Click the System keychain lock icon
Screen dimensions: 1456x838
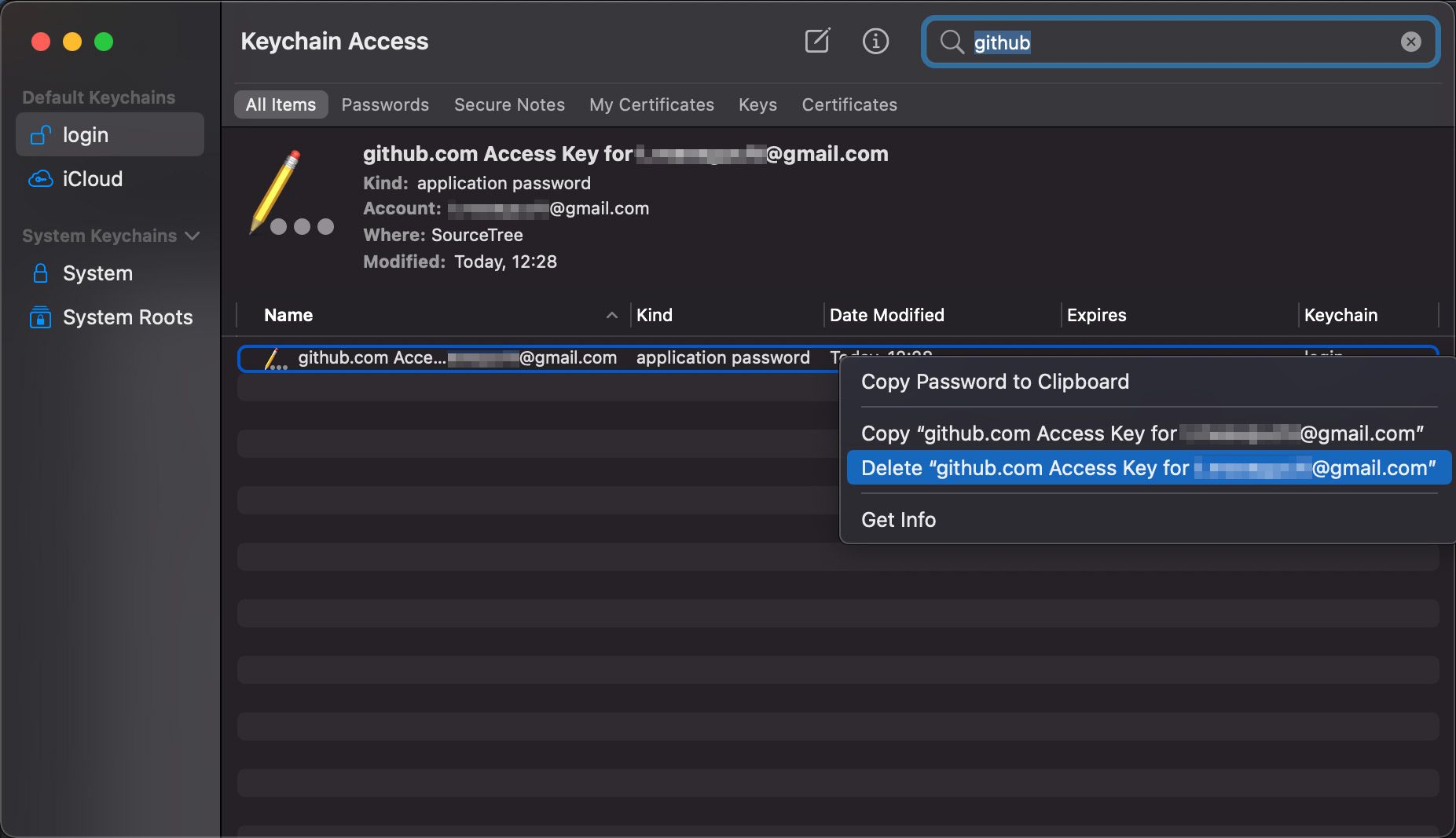coord(41,273)
